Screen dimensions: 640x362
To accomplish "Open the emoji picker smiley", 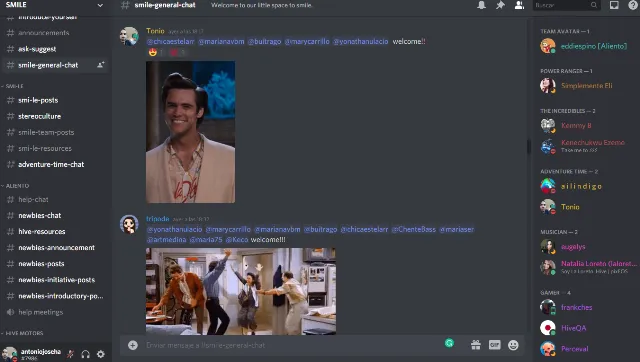I will 513,345.
